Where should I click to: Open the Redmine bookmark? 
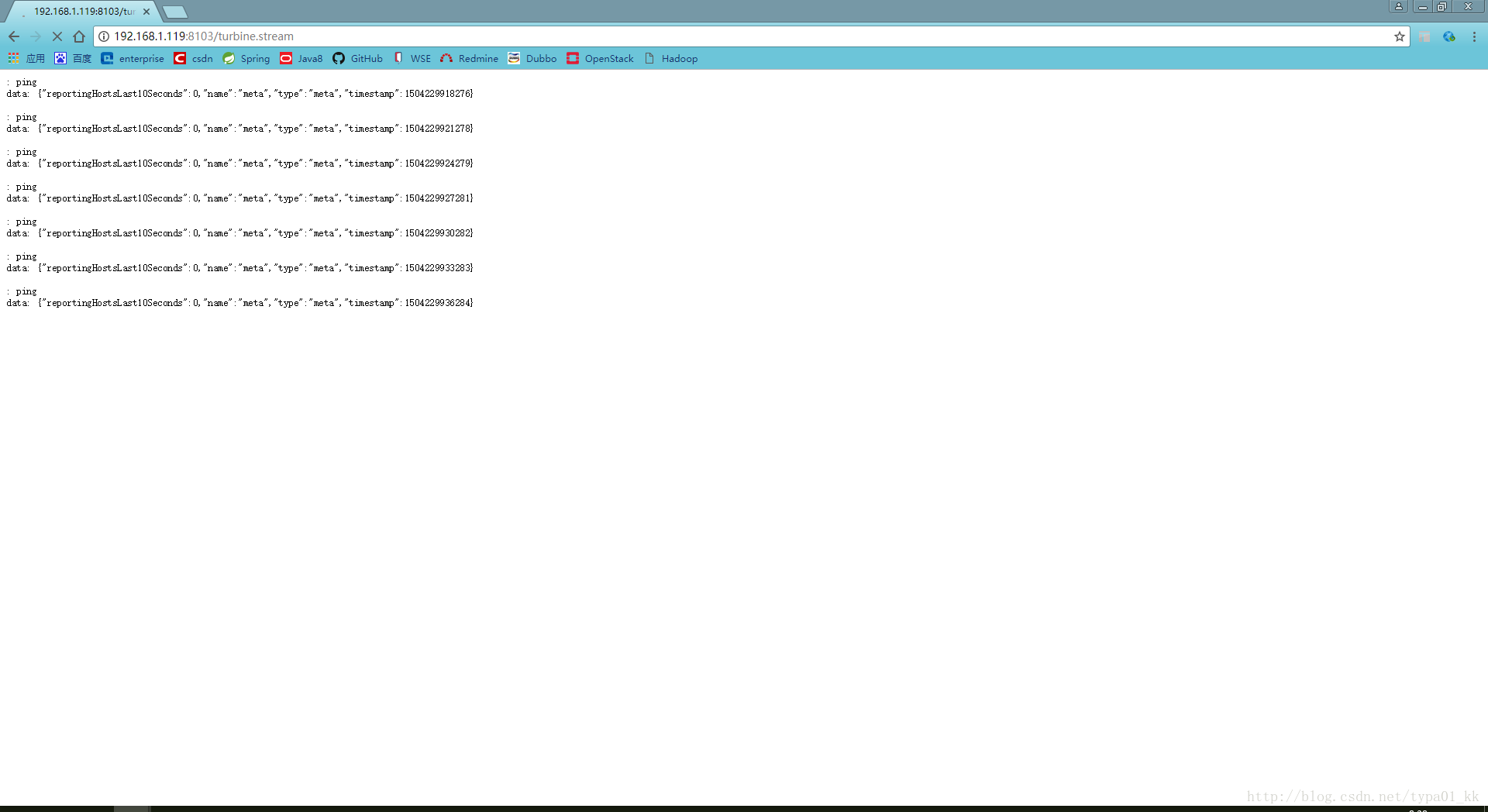point(470,58)
